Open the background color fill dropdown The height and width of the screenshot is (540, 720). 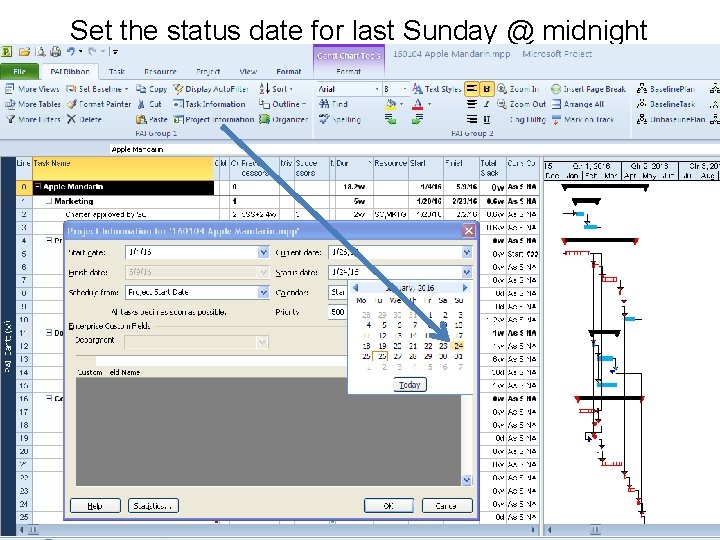[x=402, y=104]
